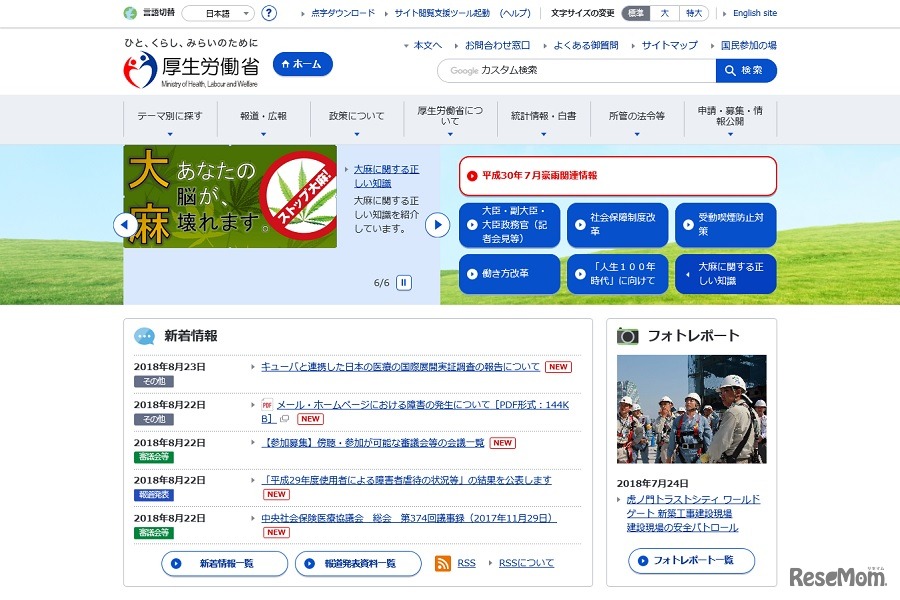The height and width of the screenshot is (600, 900).
Task: Switch text size to 大
Action: 667,13
